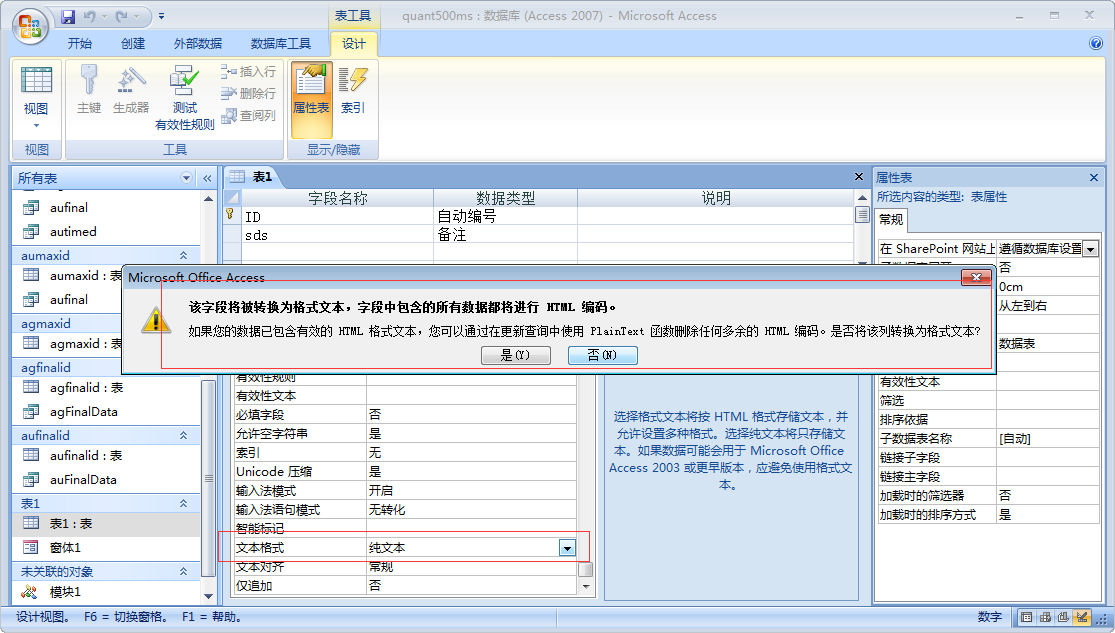Image resolution: width=1115 pixels, height=633 pixels.
Task: Click 自动编号 data type cell
Action: 505,216
